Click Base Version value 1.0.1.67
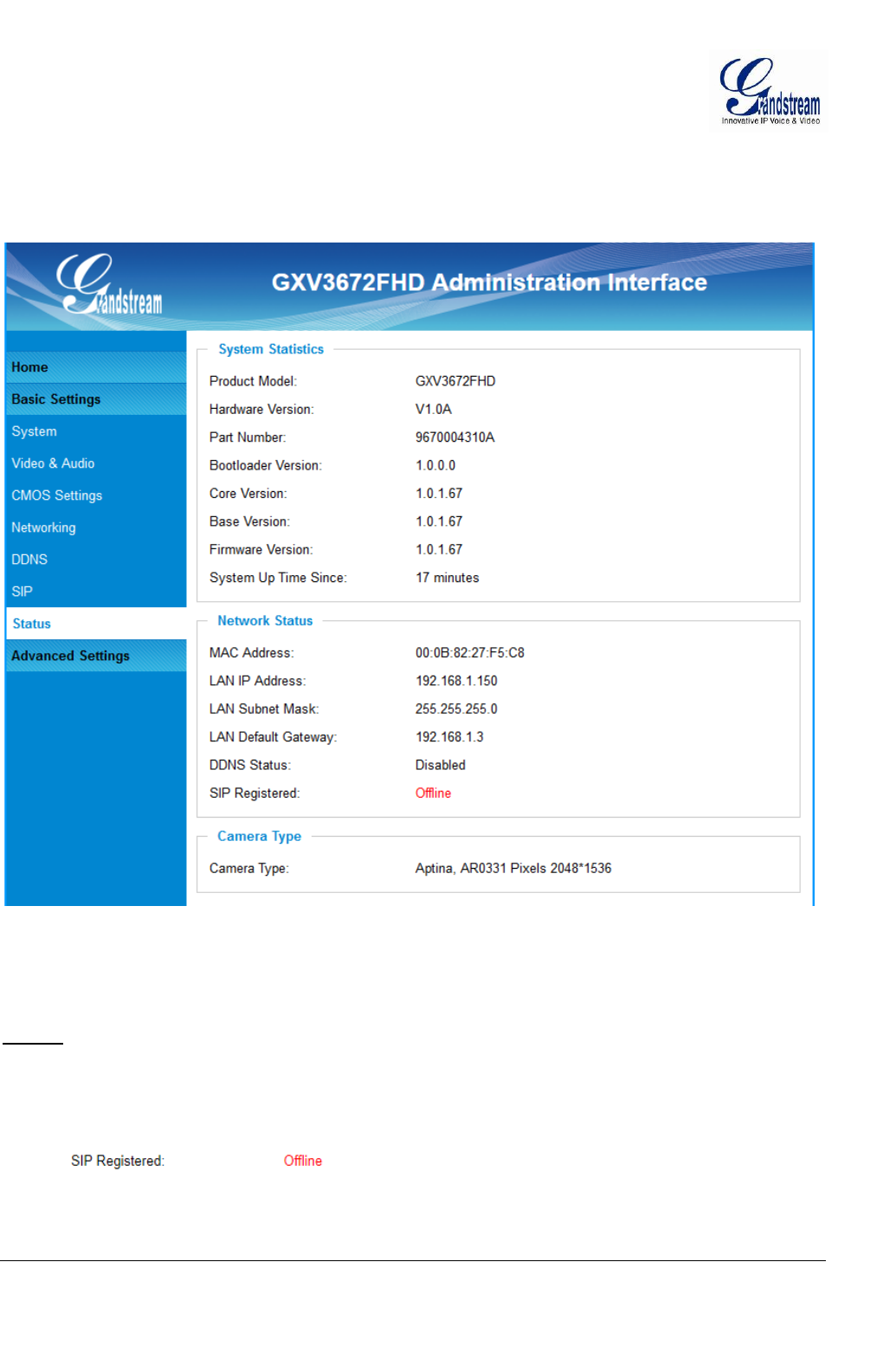 (x=439, y=521)
